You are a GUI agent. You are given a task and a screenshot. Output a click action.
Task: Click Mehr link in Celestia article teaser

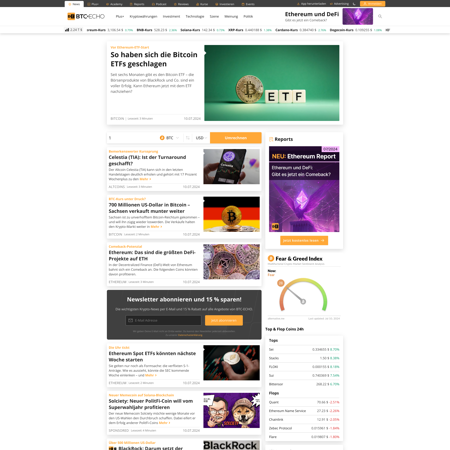click(145, 179)
